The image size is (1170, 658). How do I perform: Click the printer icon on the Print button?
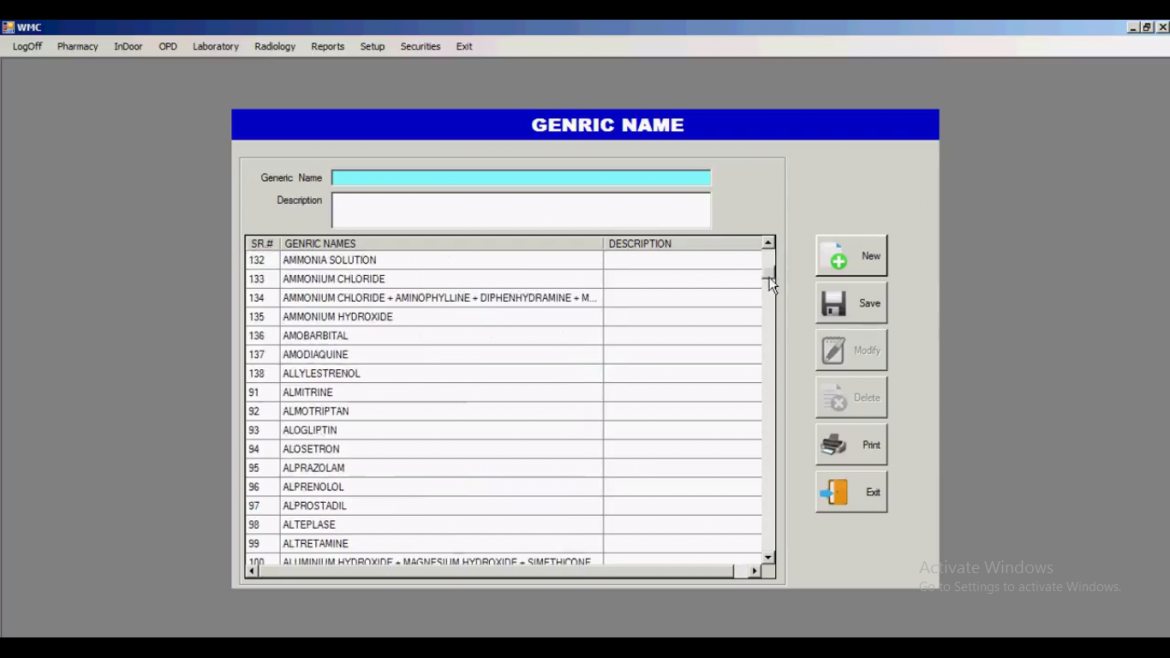tap(836, 444)
